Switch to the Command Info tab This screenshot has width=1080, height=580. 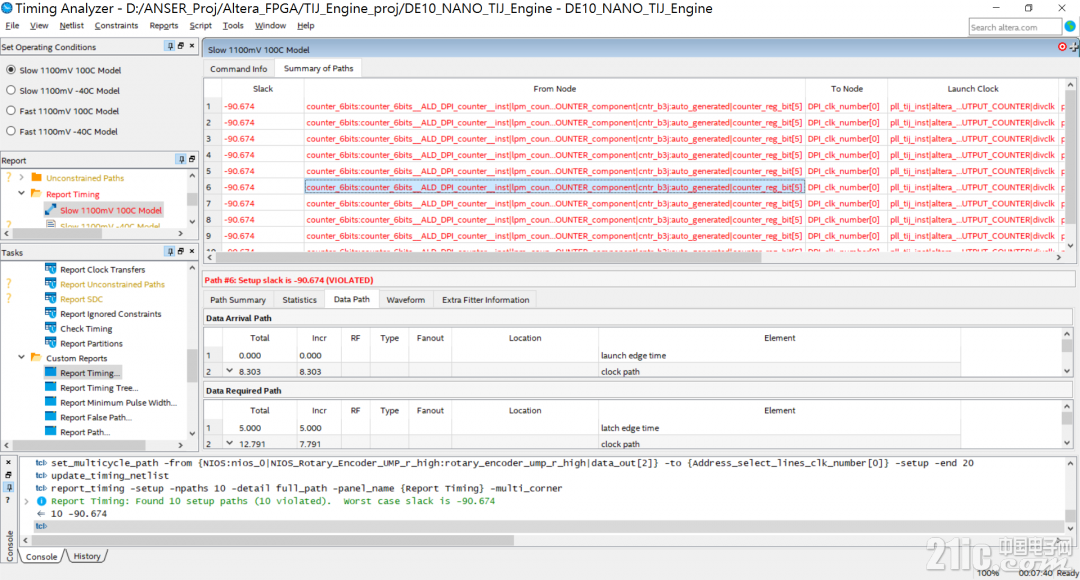[238, 69]
